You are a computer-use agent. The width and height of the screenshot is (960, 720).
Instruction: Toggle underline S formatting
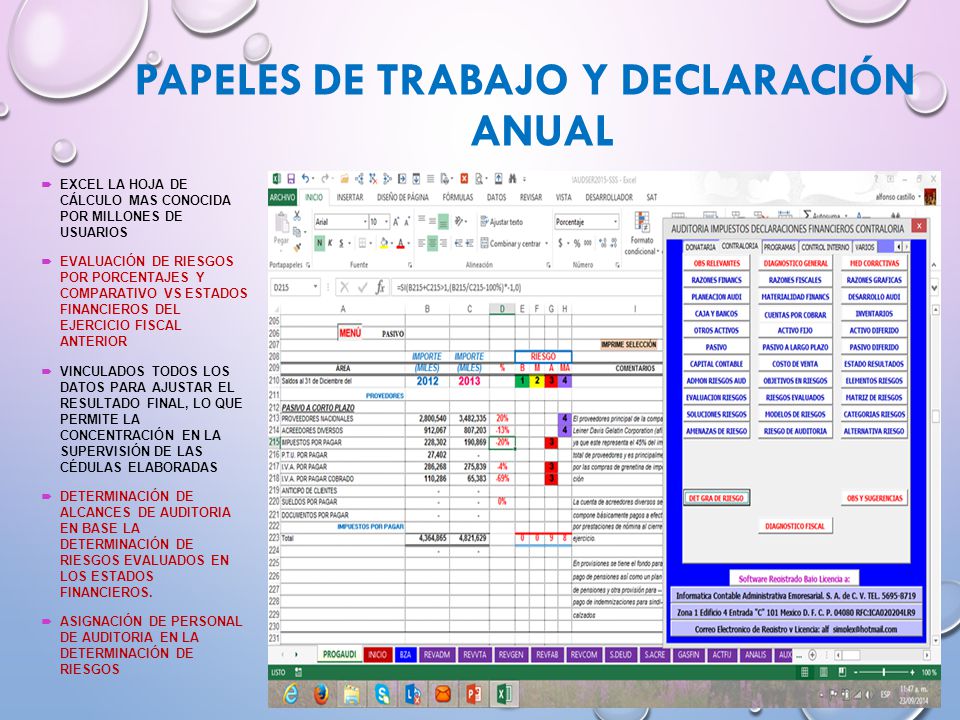coord(341,243)
